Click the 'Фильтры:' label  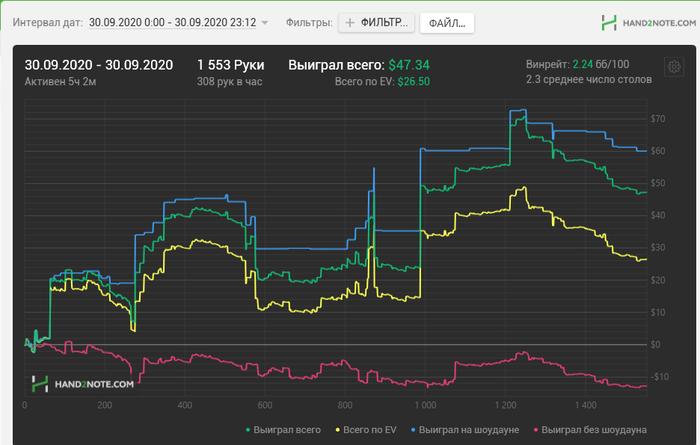coord(309,22)
